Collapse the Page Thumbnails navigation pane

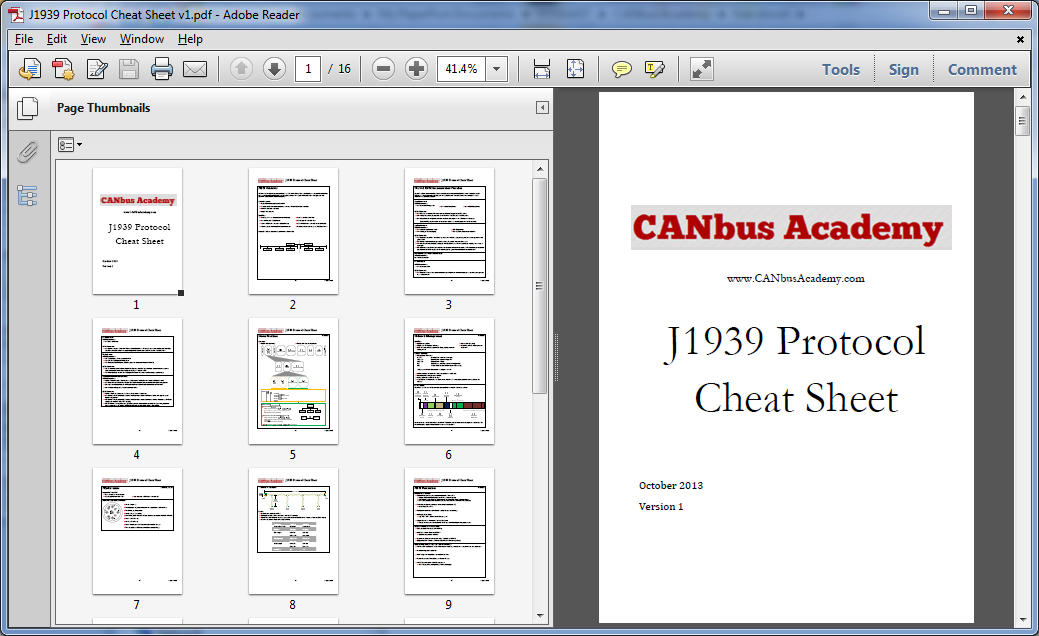(542, 108)
